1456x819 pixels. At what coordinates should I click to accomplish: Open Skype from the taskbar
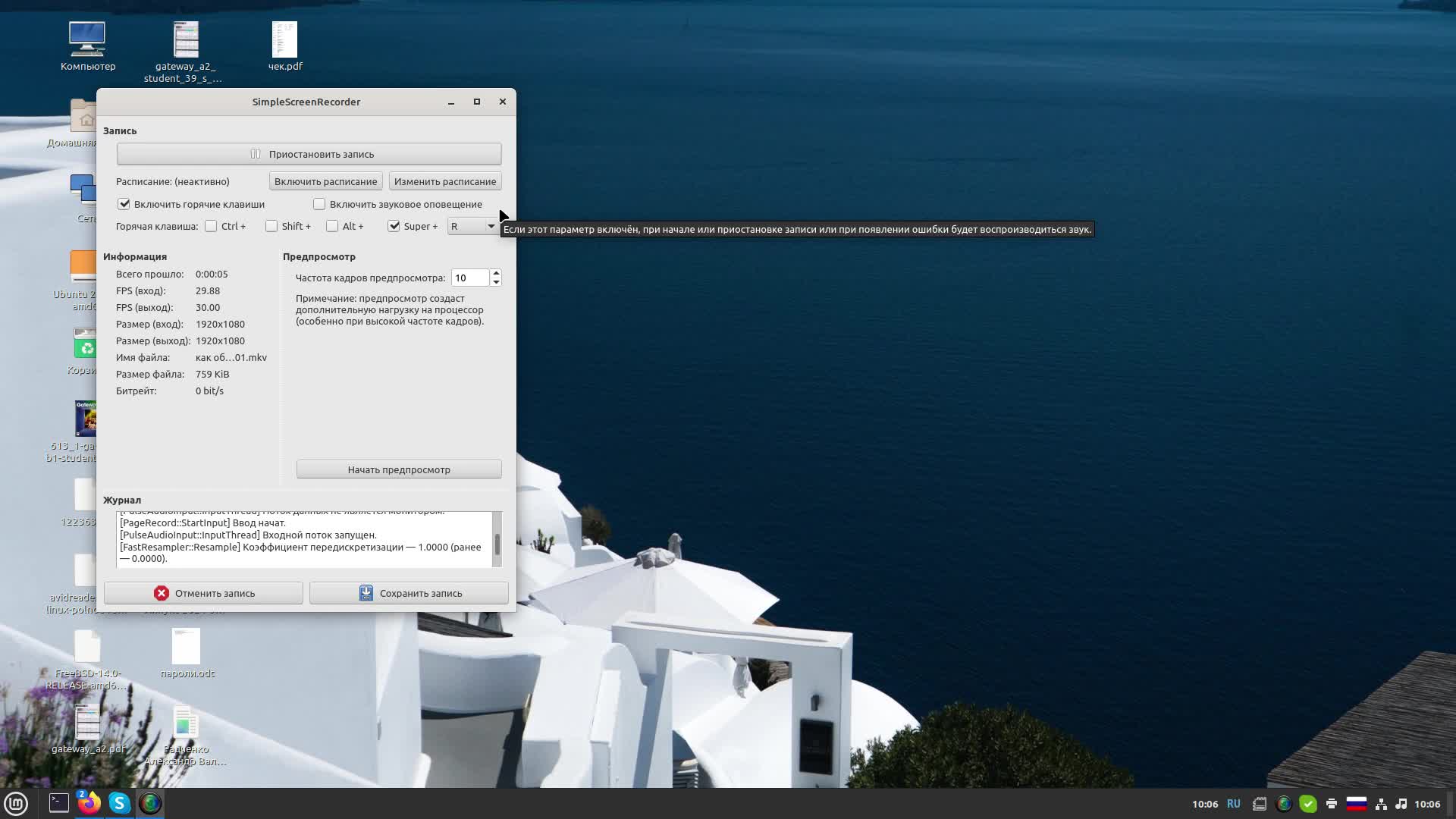[119, 803]
